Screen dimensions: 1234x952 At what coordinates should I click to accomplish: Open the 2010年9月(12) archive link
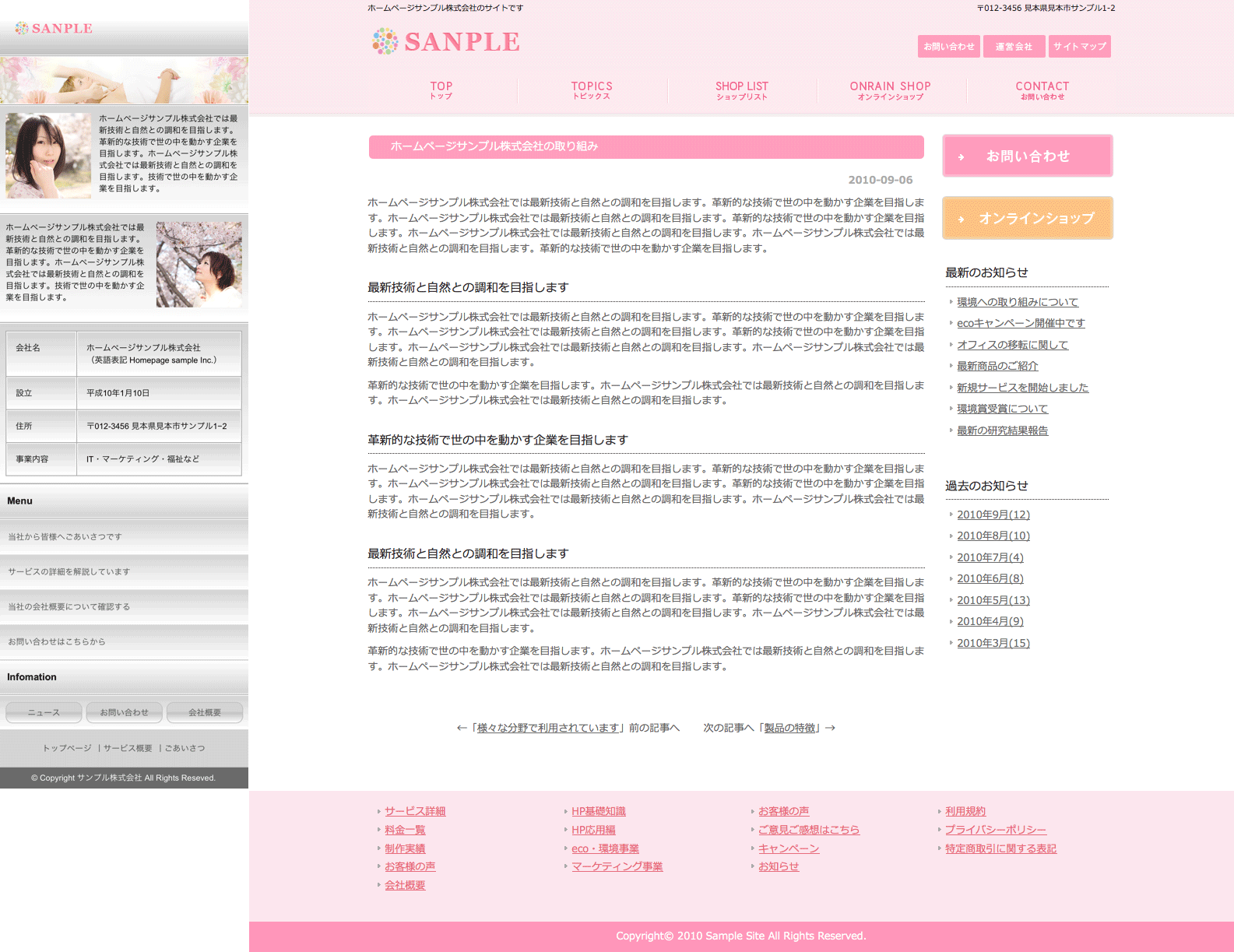click(993, 515)
